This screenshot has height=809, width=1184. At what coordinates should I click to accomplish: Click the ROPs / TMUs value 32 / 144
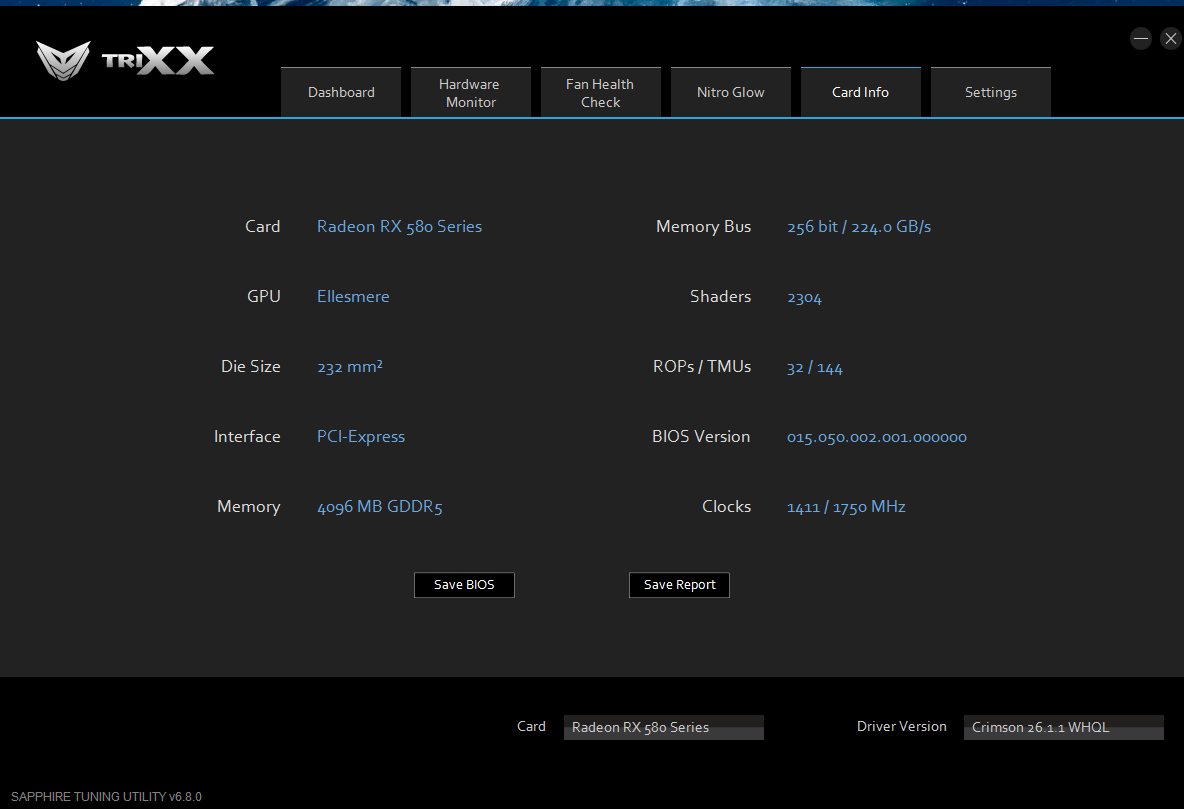(814, 368)
